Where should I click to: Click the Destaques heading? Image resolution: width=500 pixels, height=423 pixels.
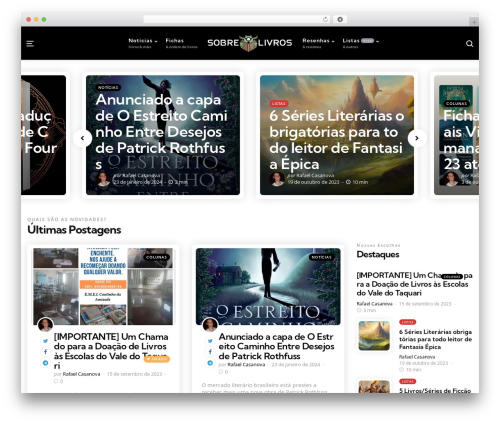[x=378, y=254]
